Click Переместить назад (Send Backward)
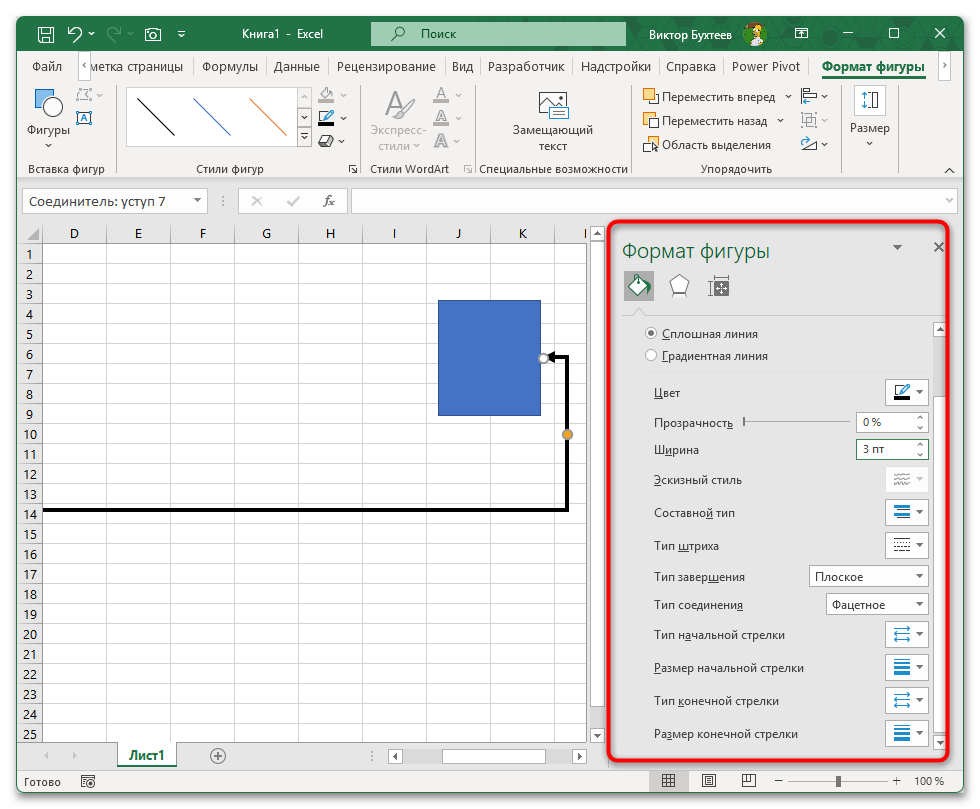Screen dimensions: 980x809 point(705,121)
